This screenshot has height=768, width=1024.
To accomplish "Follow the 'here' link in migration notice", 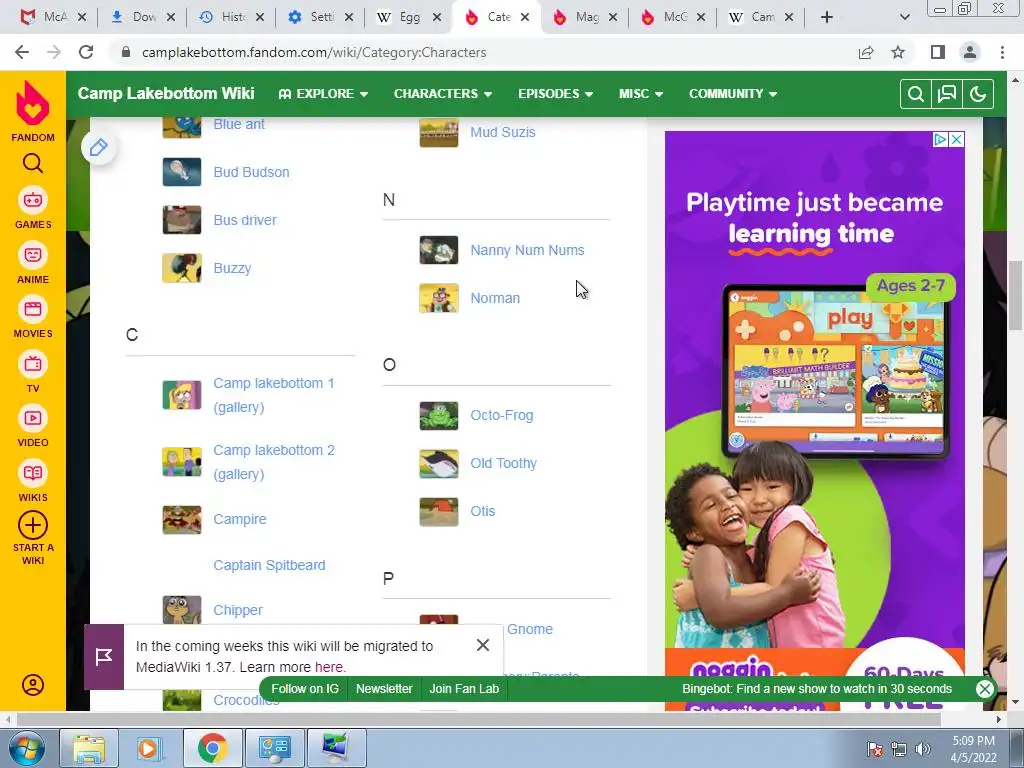I will coord(328,667).
